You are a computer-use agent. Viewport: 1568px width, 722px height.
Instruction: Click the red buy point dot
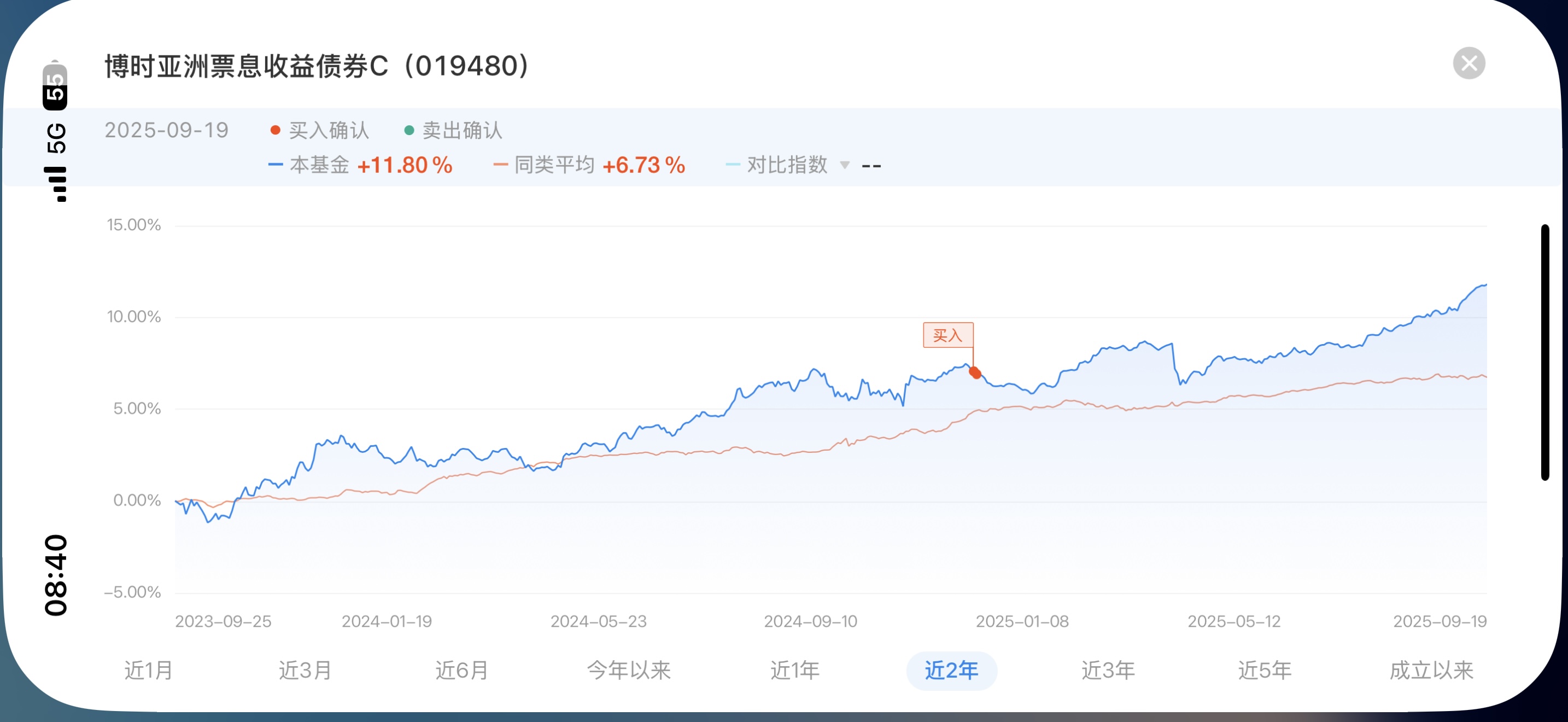pyautogui.click(x=974, y=372)
